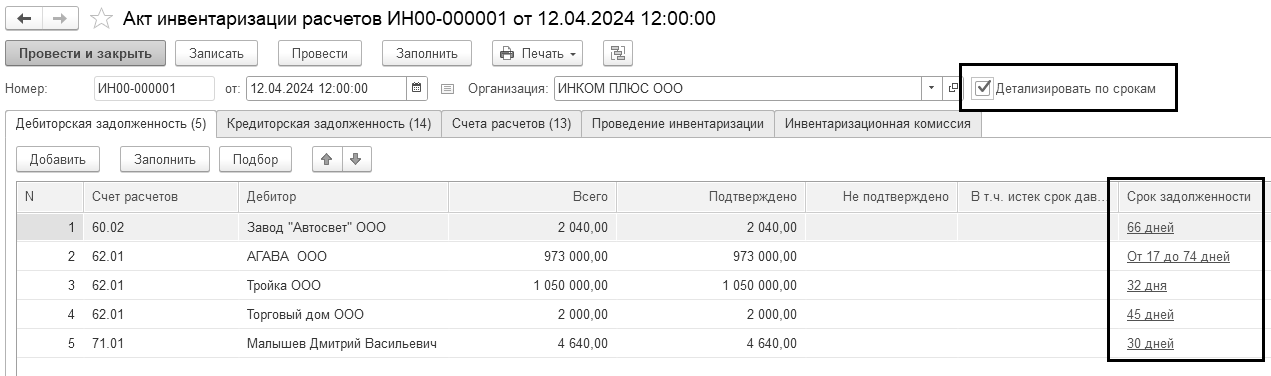Open the 'От 17 до 74 дней' link

(x=1177, y=257)
